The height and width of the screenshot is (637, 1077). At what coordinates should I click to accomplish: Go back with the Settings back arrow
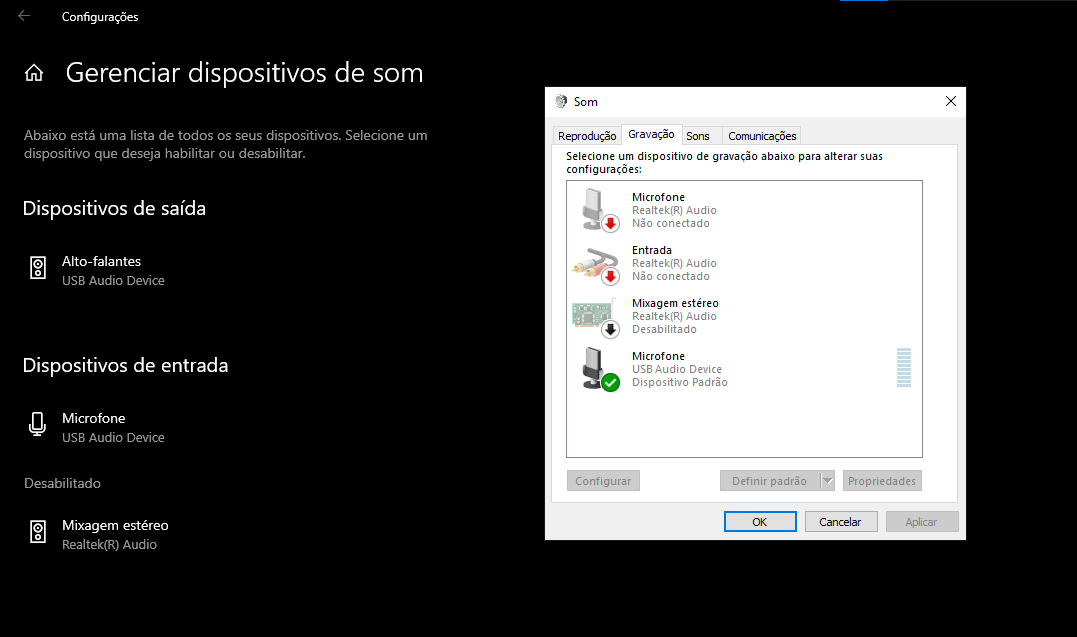pos(24,16)
